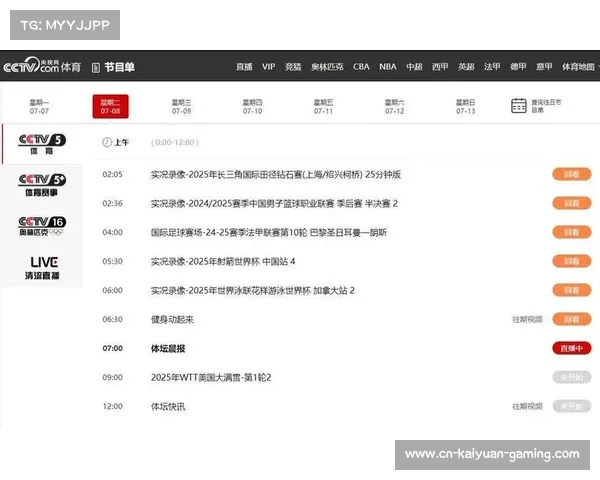Open 长三角国际田径钻石赛 program title
600x480 pixels.
tap(276, 175)
